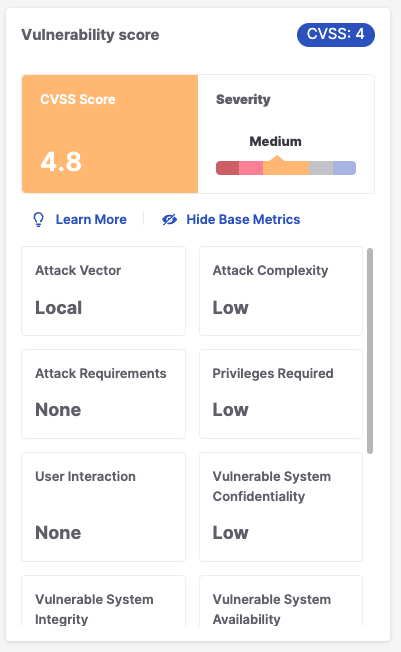Hide Base Metrics via its text link
The width and height of the screenshot is (401, 652).
[x=243, y=220]
